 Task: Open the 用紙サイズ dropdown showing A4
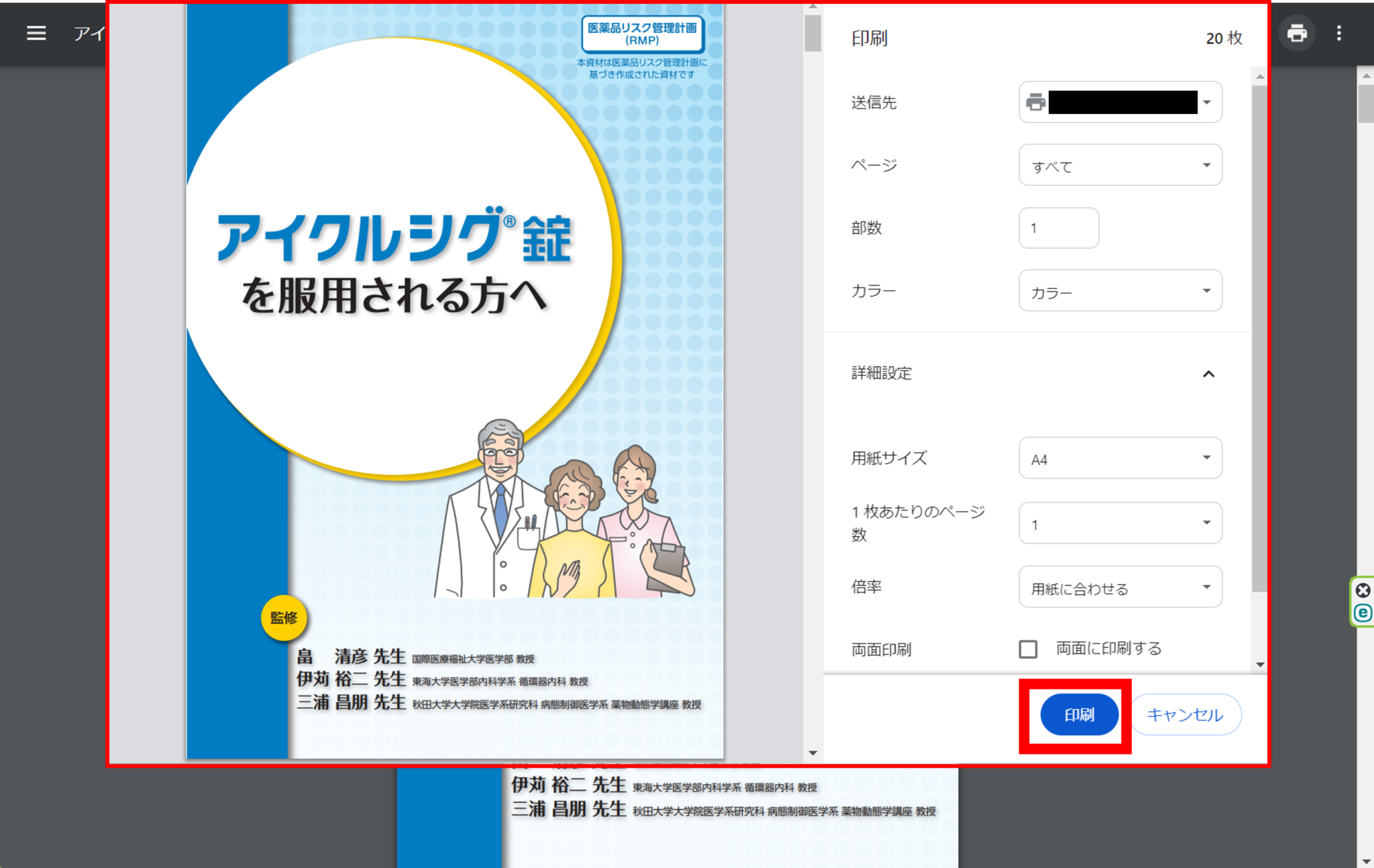coord(1120,458)
